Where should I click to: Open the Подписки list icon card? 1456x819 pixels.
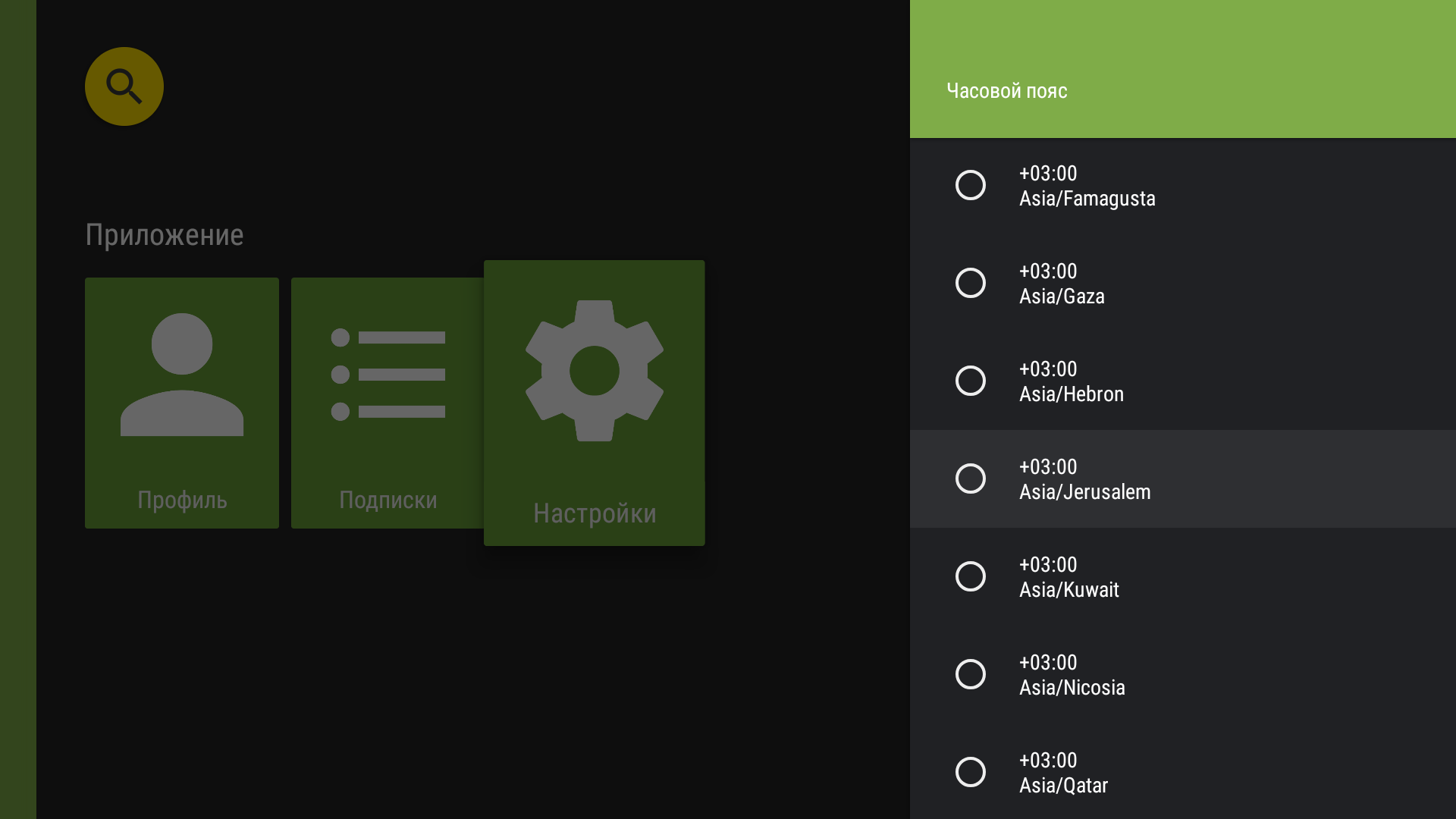click(388, 403)
